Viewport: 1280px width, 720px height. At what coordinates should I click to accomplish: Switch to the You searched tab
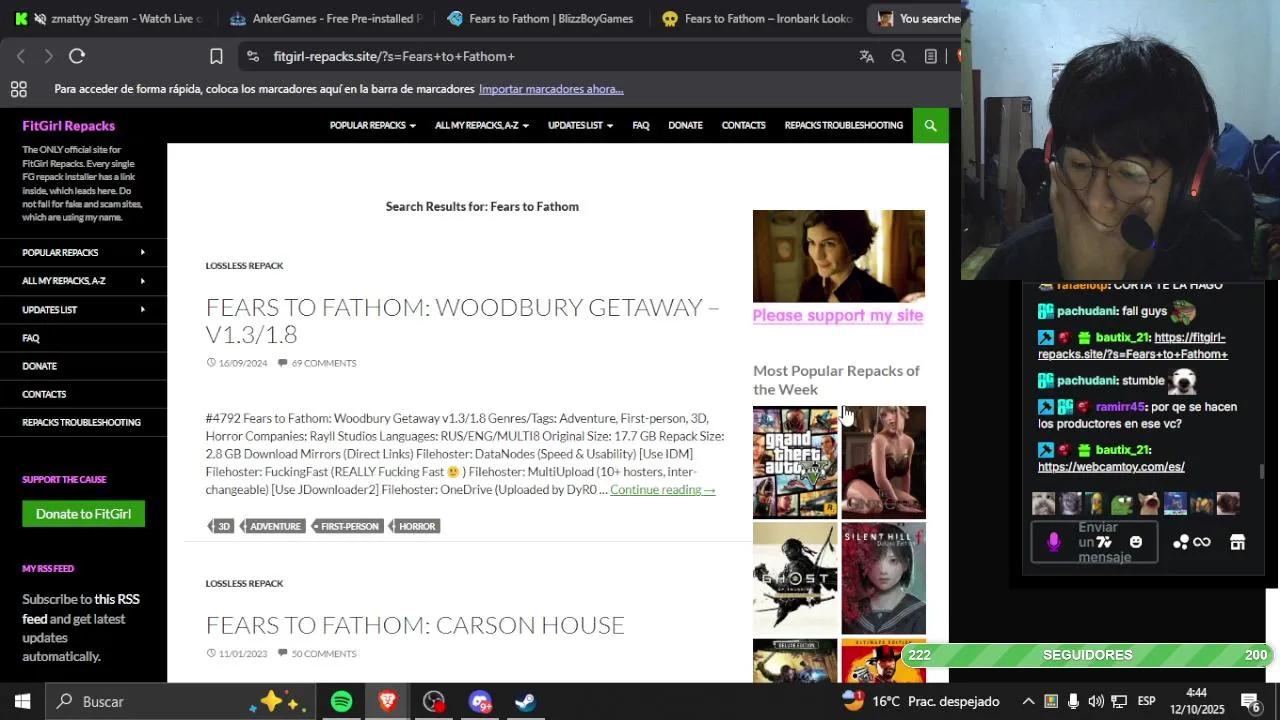pyautogui.click(x=916, y=18)
